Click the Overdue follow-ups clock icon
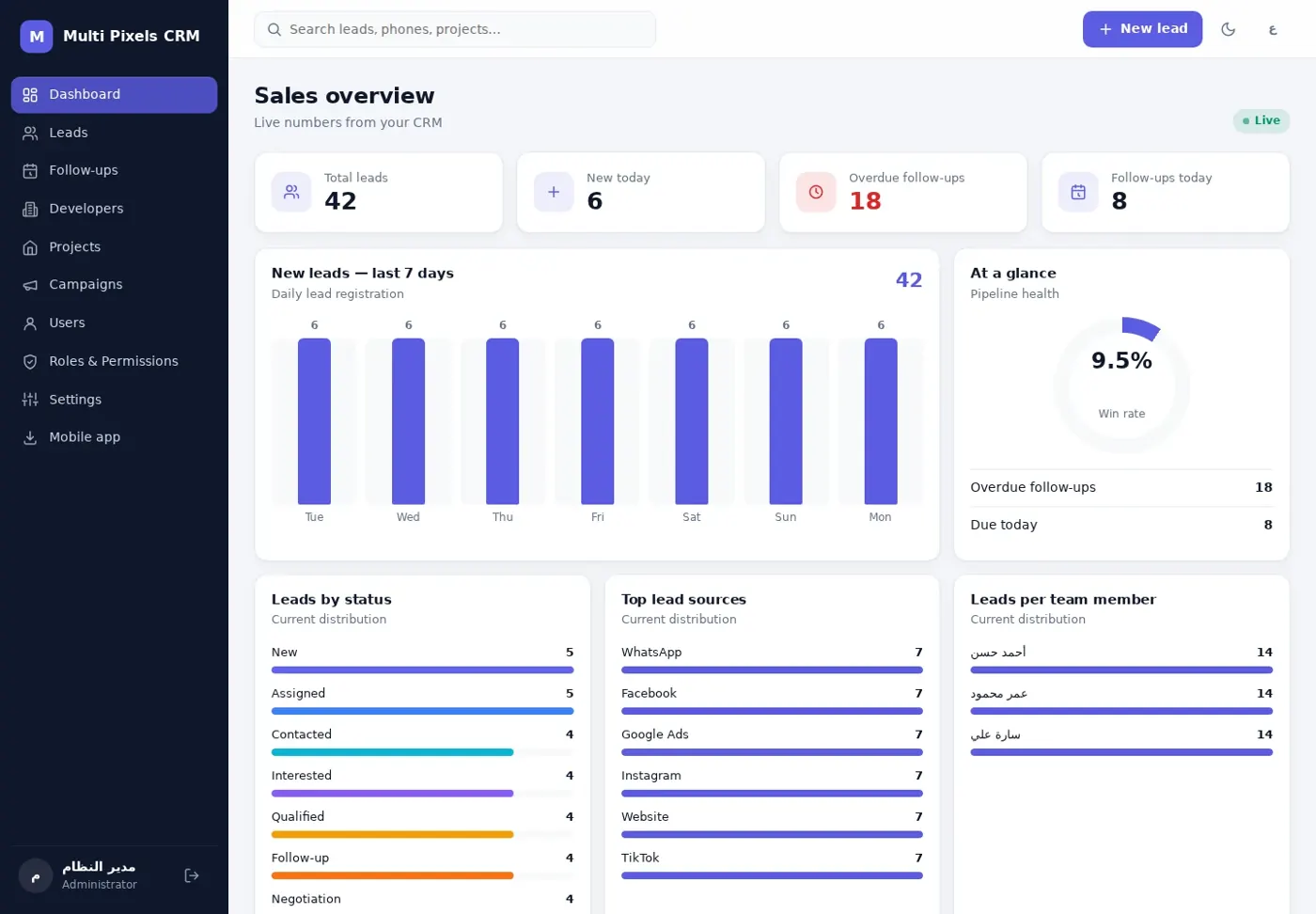 tap(816, 192)
